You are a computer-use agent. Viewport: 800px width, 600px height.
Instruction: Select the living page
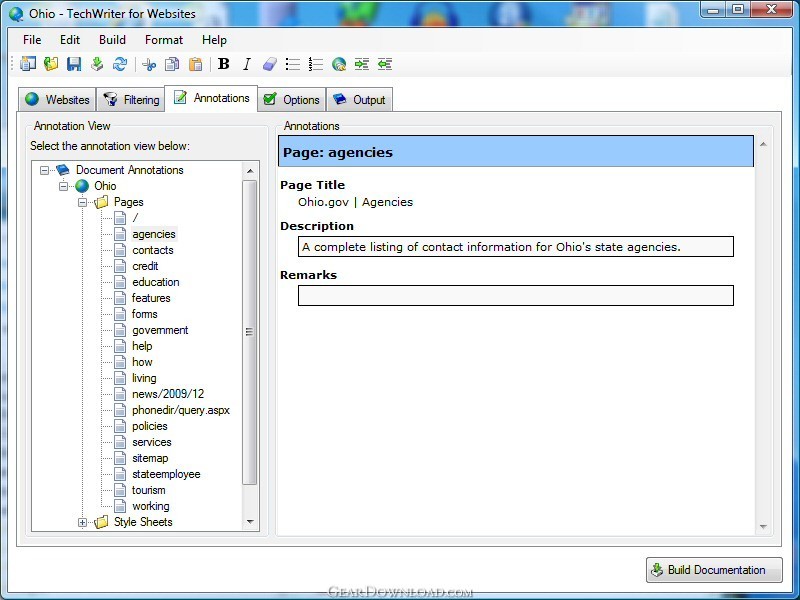[144, 378]
